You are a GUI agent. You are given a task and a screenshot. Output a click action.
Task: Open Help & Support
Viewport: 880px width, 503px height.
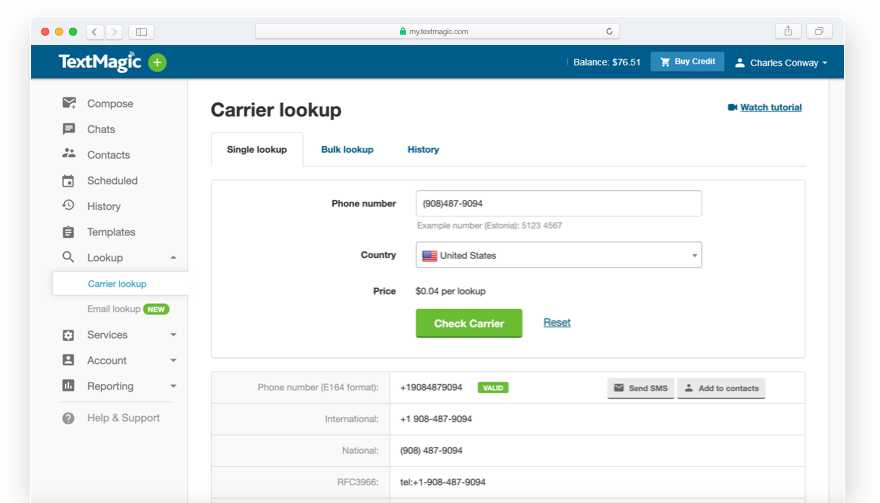(x=123, y=418)
